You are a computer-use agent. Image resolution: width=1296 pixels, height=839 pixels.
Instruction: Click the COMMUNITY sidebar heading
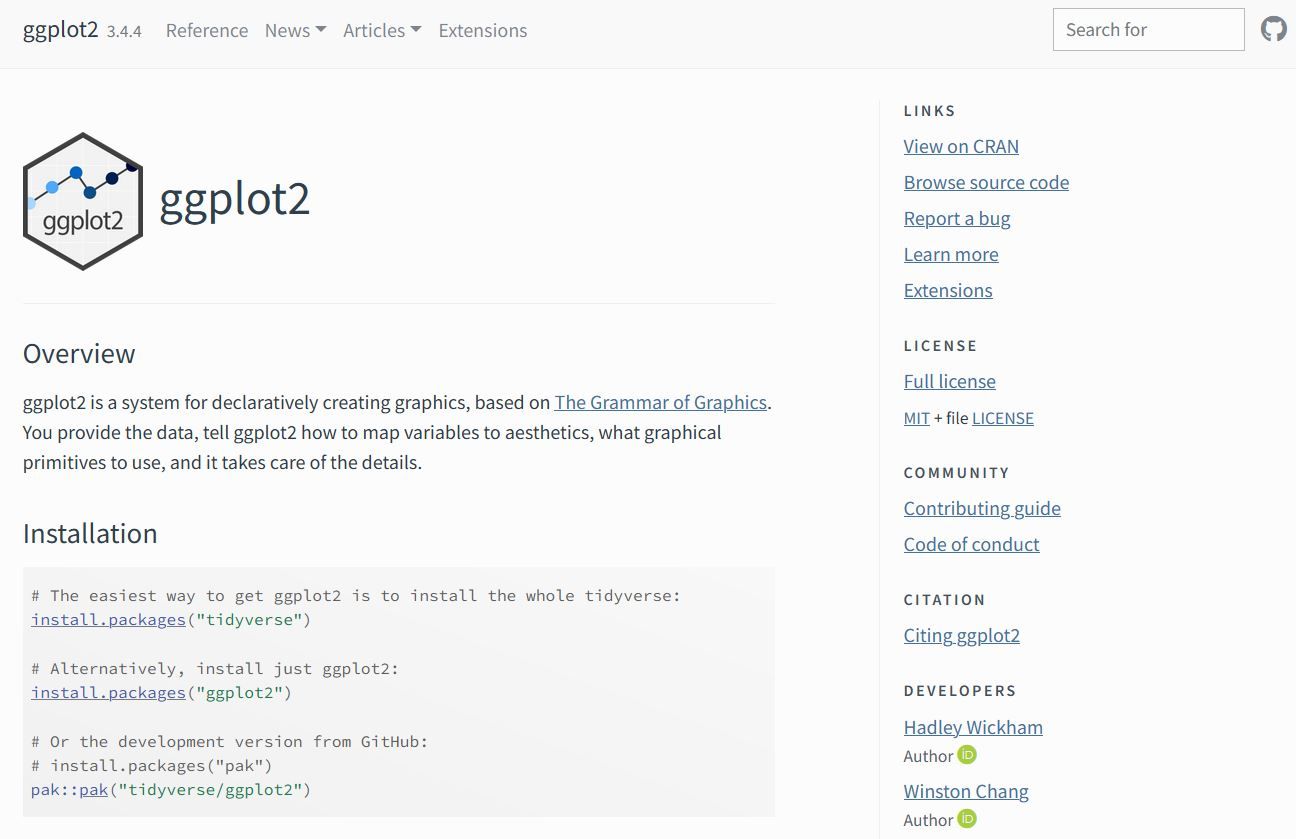coord(957,473)
